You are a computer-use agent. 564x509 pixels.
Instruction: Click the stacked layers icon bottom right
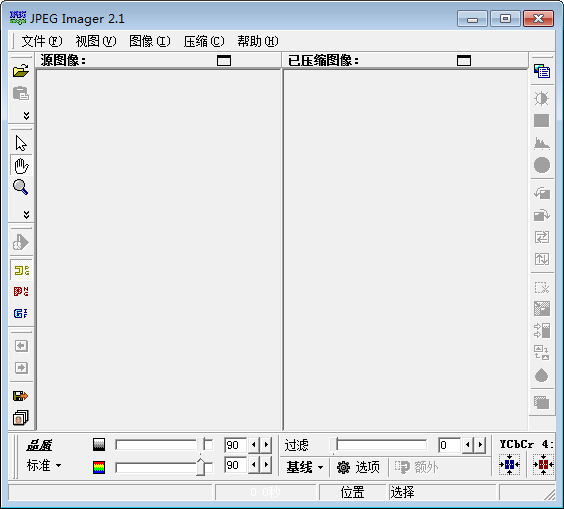pyautogui.click(x=542, y=402)
